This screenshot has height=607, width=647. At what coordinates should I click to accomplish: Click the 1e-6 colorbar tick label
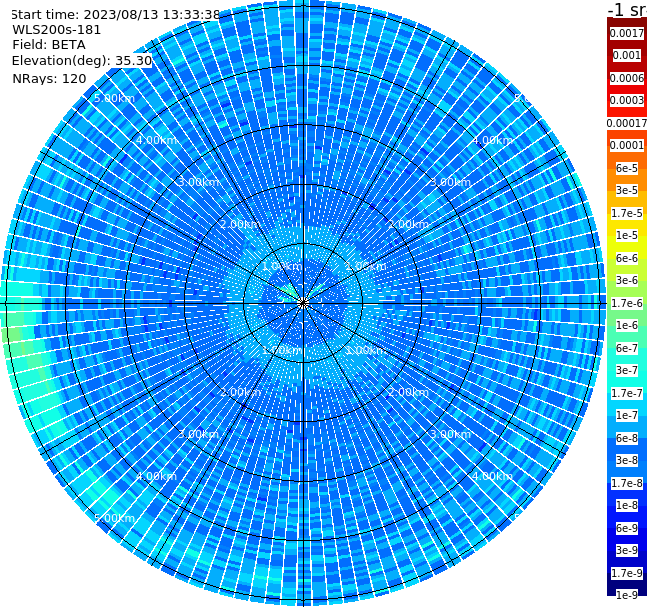tap(627, 325)
